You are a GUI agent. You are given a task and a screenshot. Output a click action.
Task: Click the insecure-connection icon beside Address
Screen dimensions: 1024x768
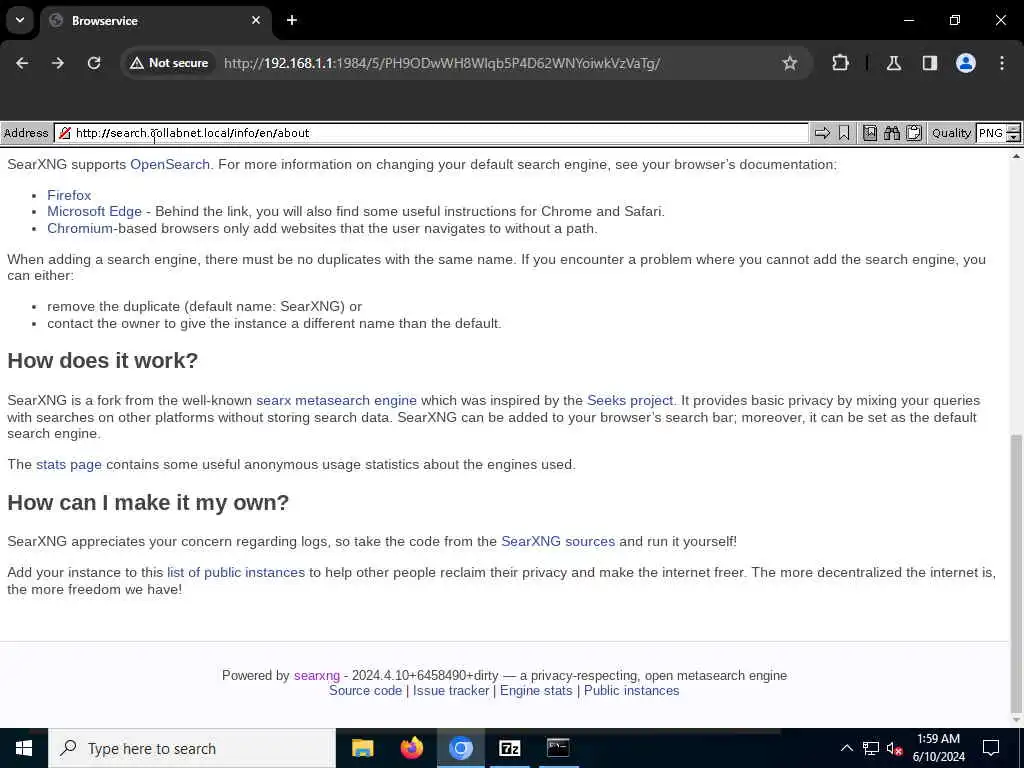65,133
